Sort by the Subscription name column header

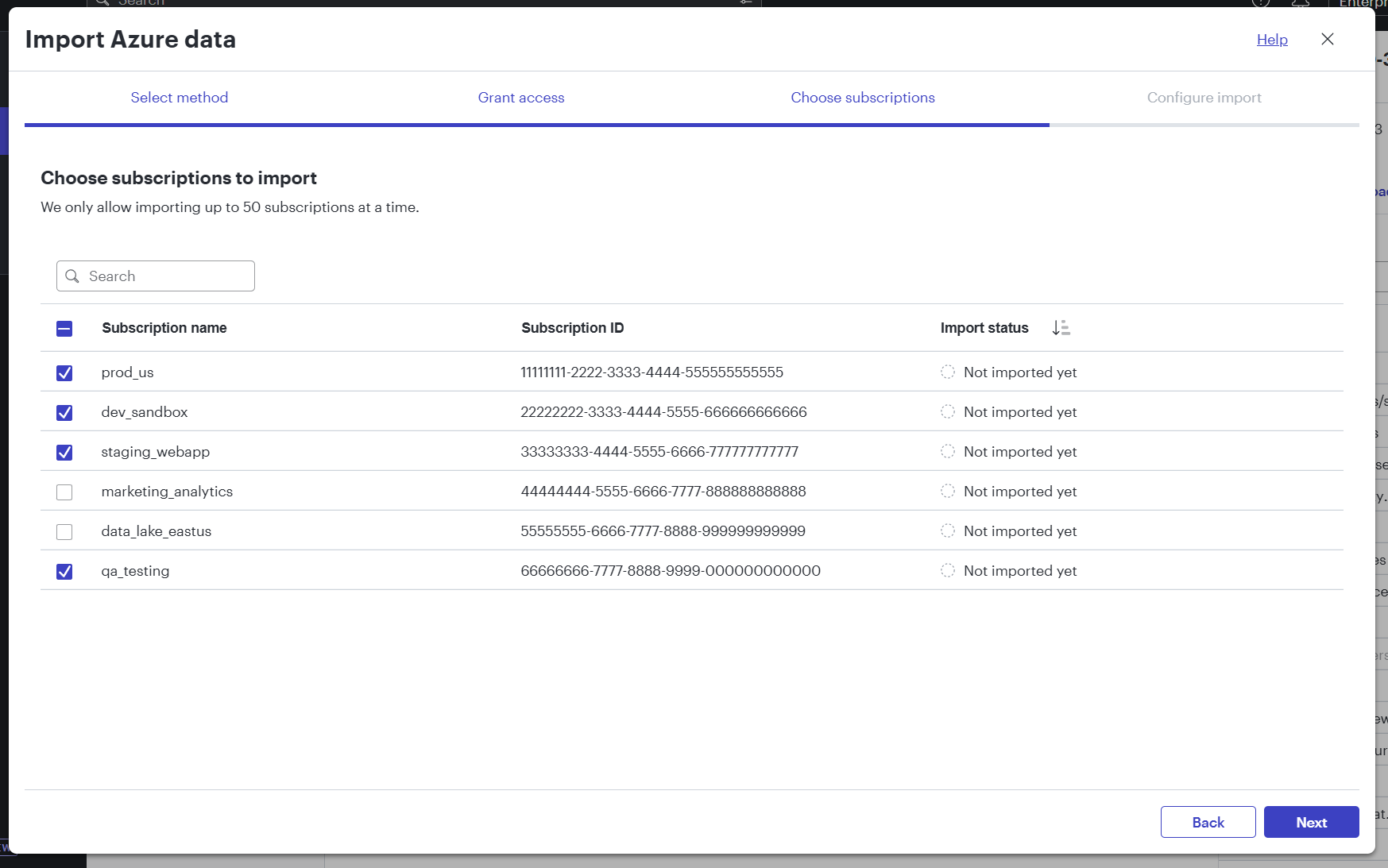pyautogui.click(x=164, y=328)
